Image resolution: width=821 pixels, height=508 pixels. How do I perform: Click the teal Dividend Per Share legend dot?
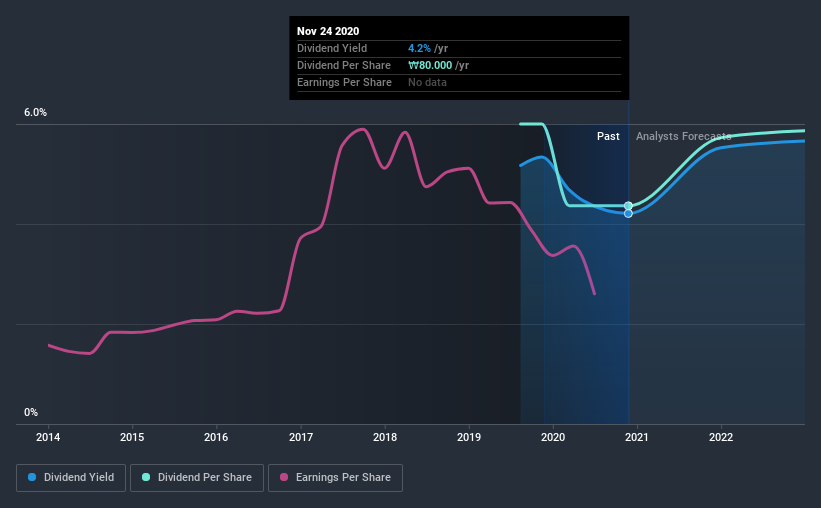coord(146,477)
